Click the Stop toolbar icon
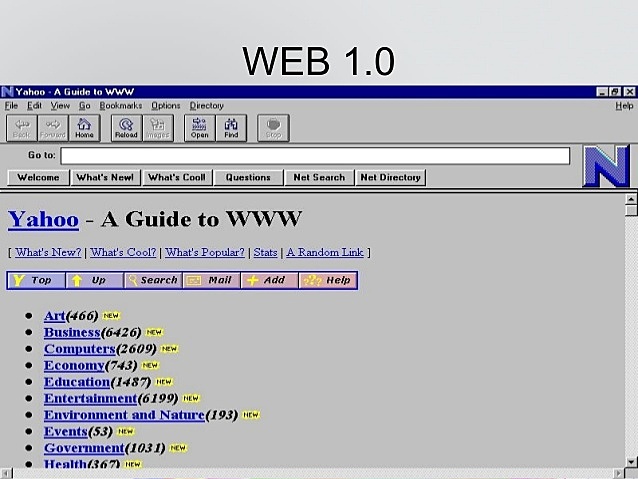 pyautogui.click(x=273, y=128)
